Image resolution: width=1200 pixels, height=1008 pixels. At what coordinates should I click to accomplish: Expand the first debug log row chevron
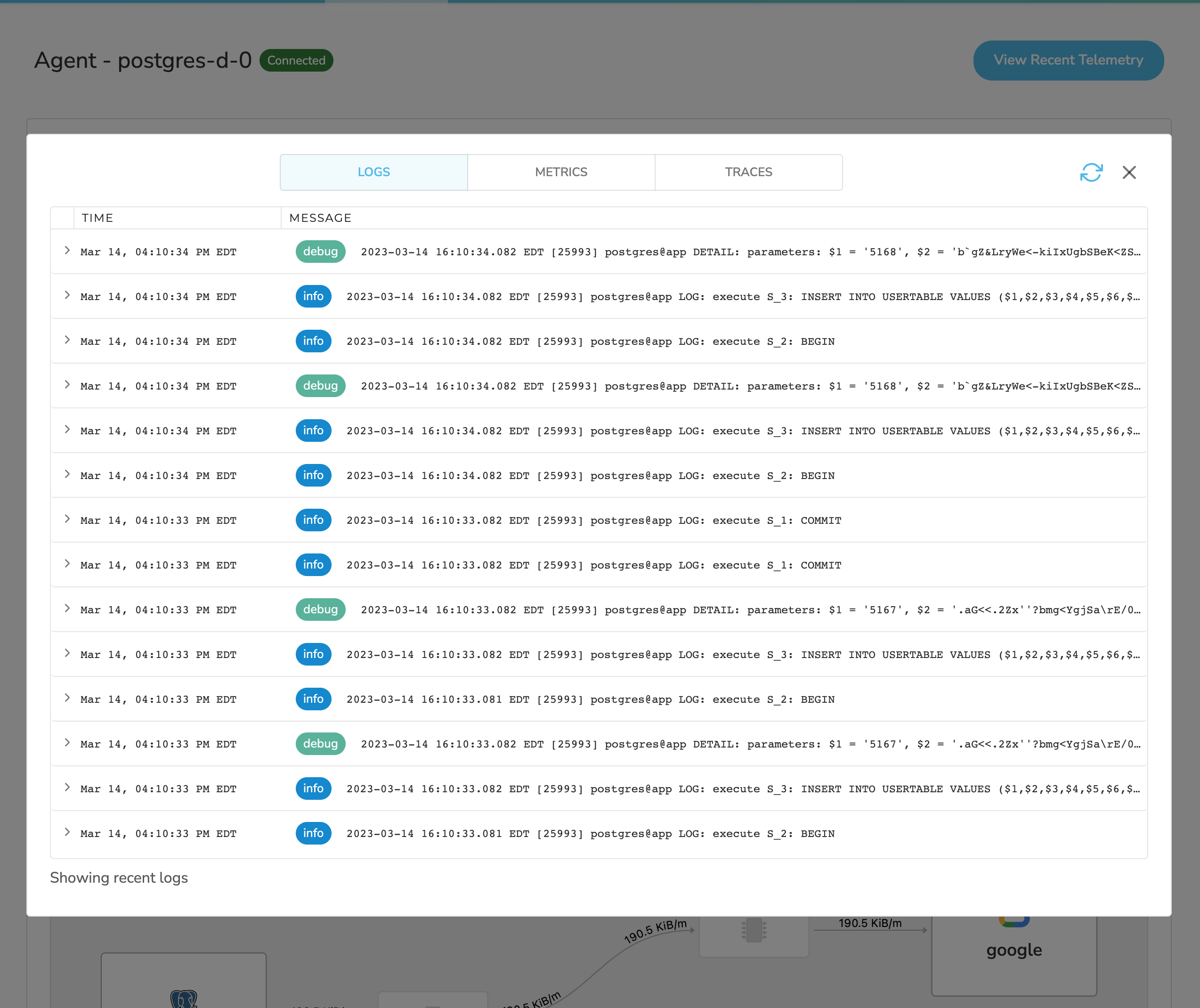[x=67, y=250]
